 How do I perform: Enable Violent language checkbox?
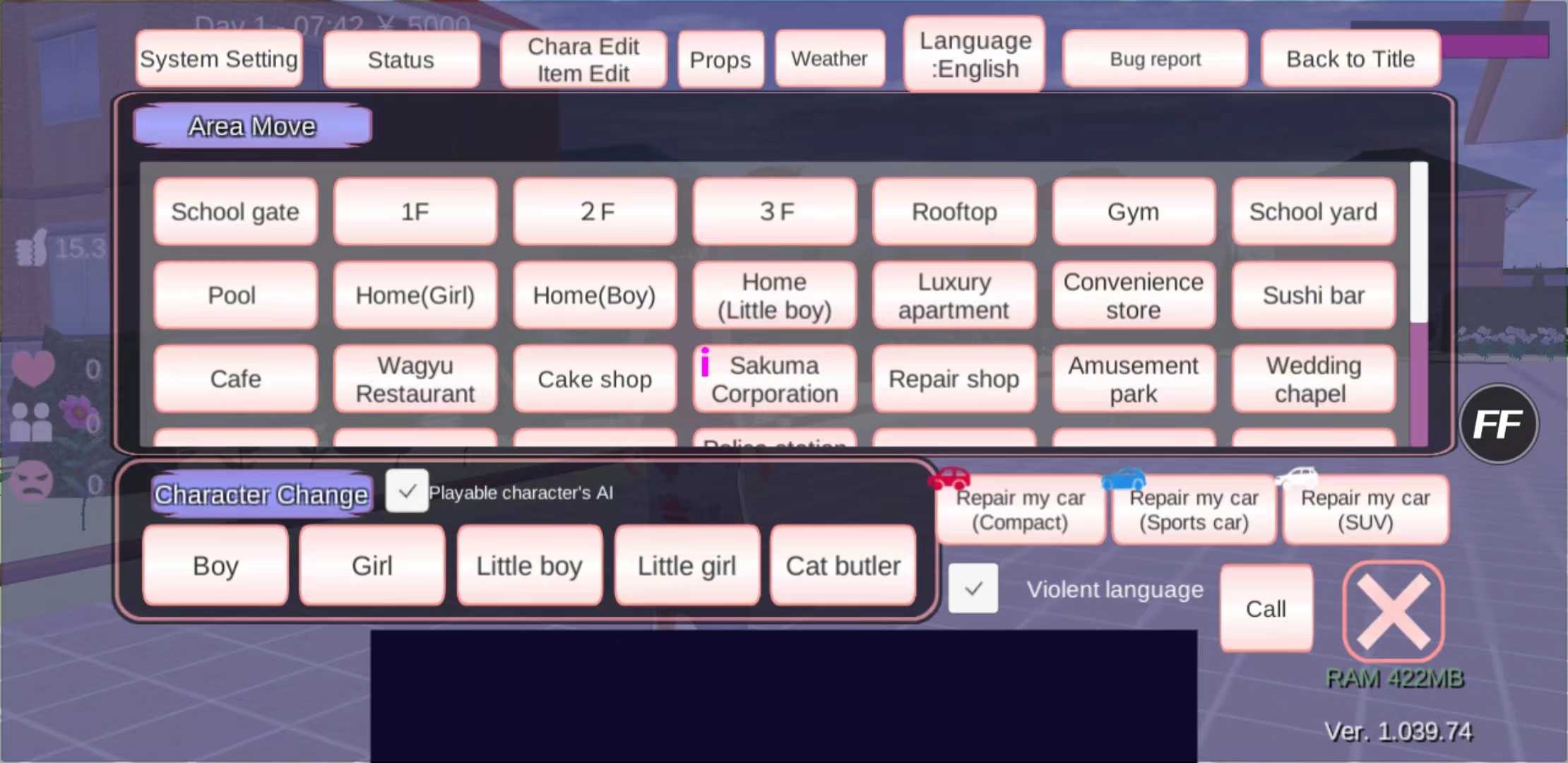click(x=971, y=590)
